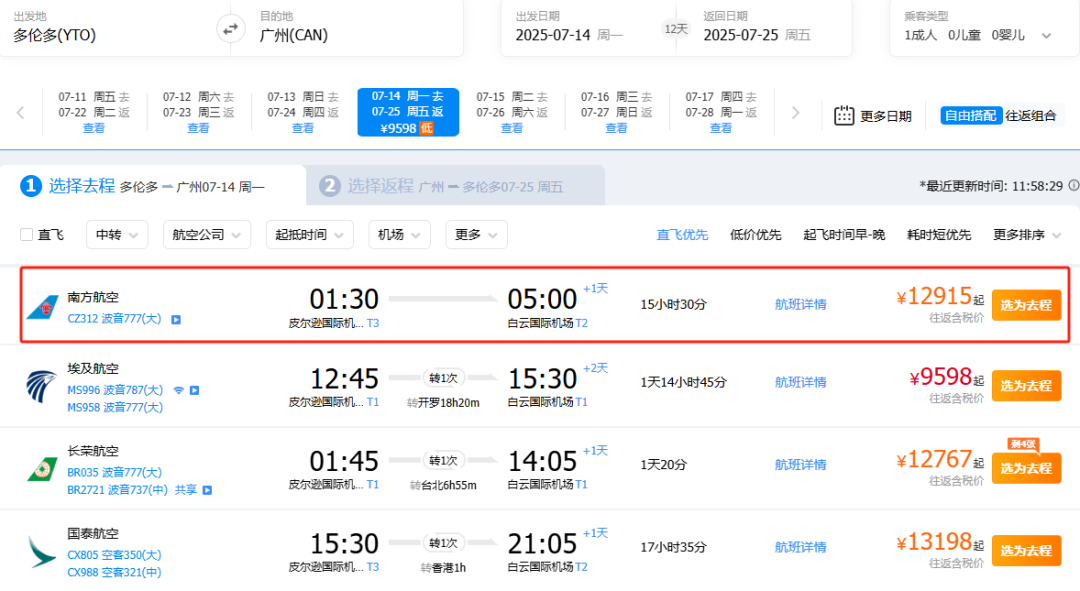Select the 选择返程 tab
This screenshot has width=1080, height=591.
click(x=455, y=185)
